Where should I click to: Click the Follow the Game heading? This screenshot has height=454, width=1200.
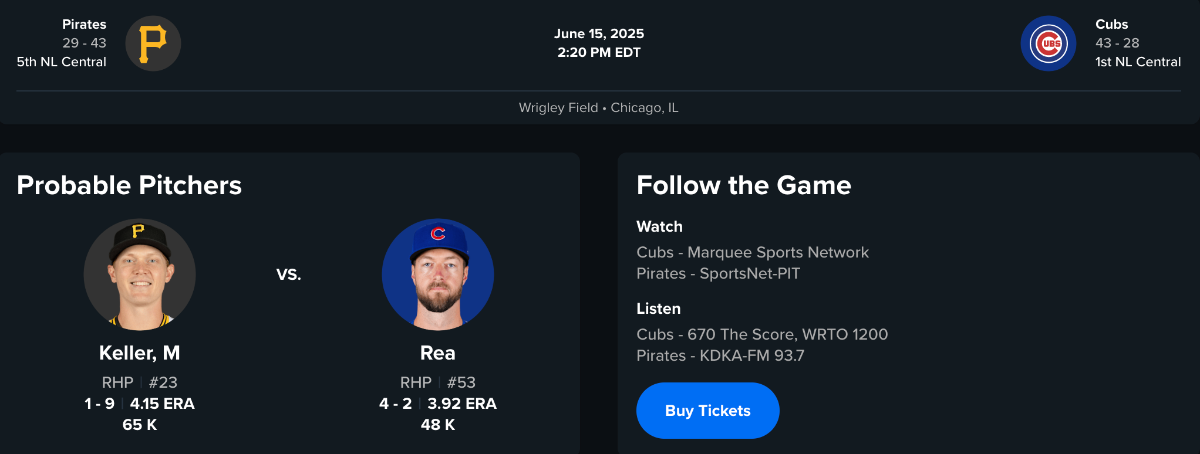(x=743, y=185)
